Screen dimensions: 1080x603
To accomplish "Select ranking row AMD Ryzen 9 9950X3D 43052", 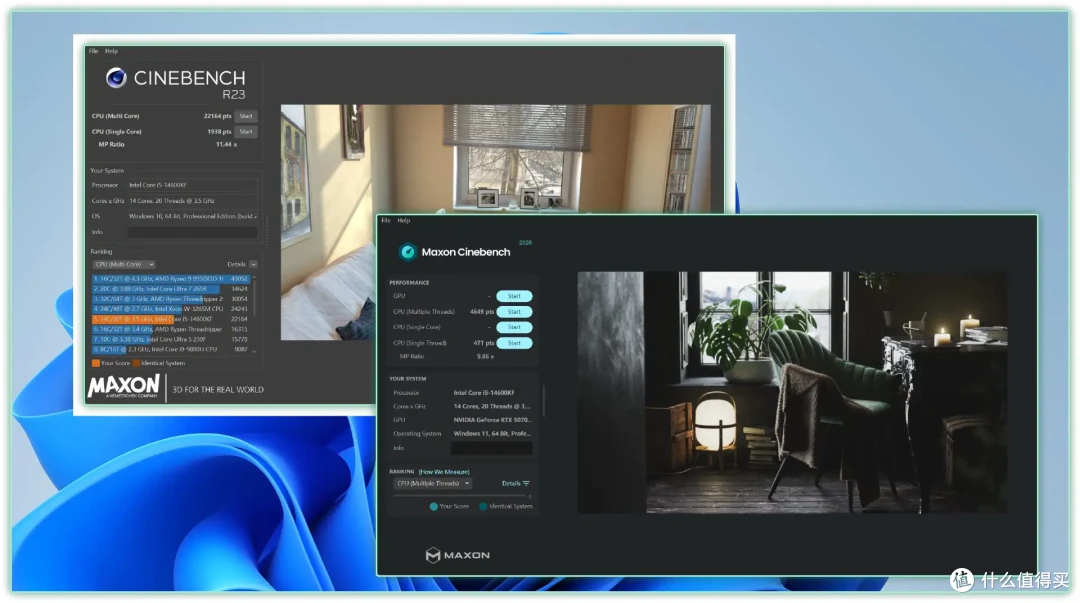I will click(170, 278).
